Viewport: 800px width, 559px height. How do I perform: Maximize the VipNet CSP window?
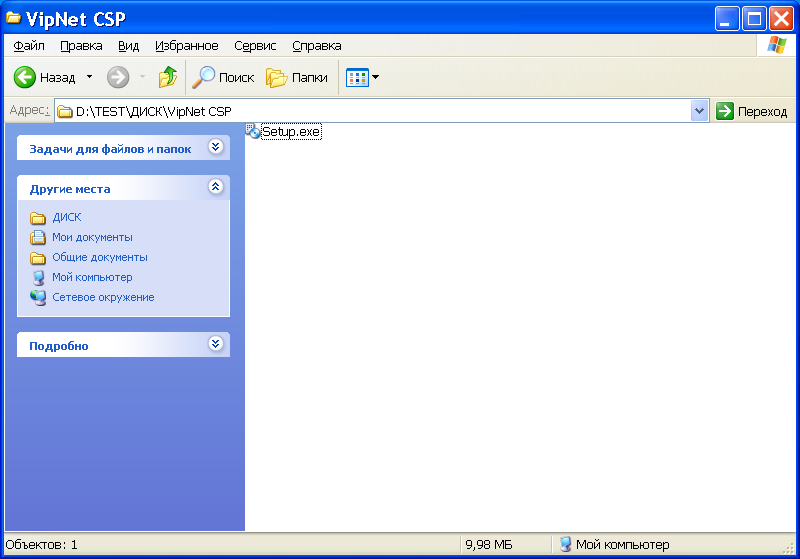(x=754, y=19)
